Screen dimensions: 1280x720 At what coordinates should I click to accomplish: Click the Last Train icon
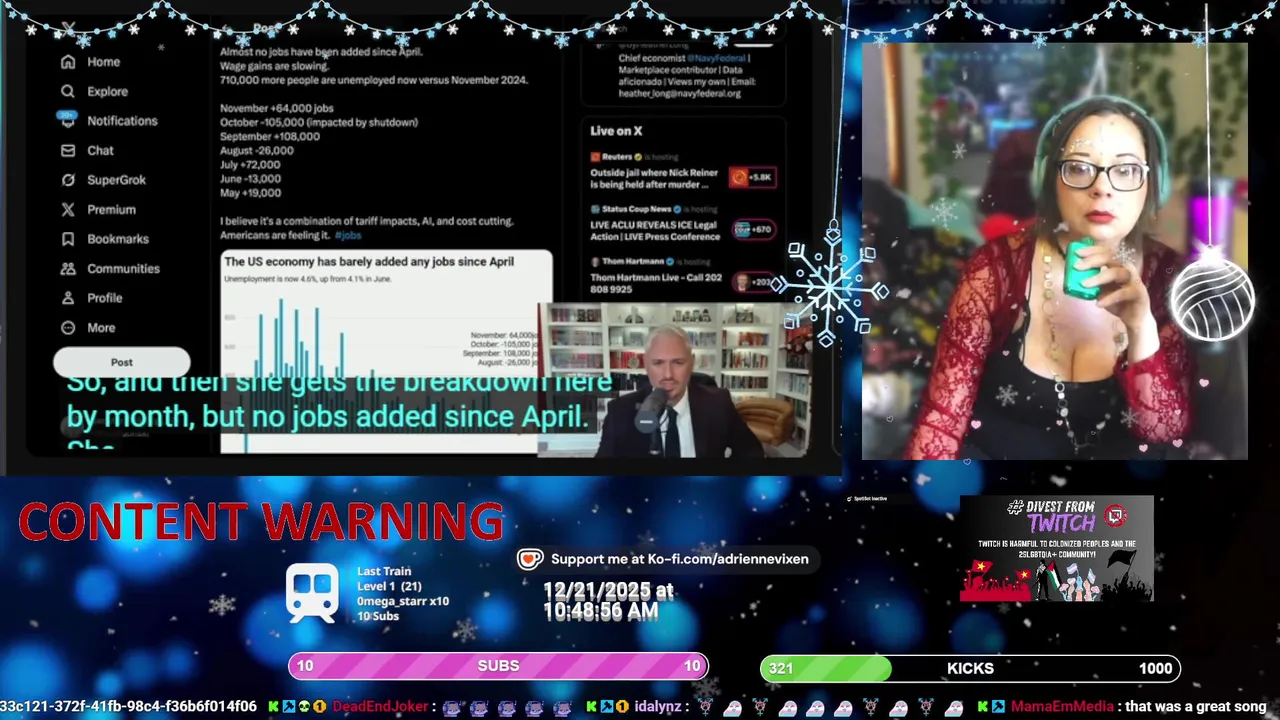(312, 593)
